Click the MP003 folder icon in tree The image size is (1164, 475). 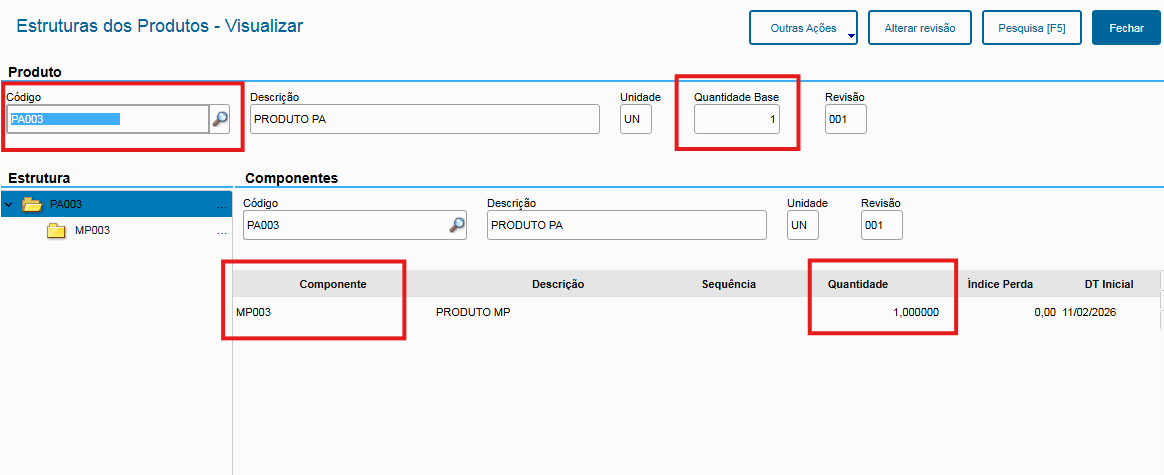click(x=56, y=231)
